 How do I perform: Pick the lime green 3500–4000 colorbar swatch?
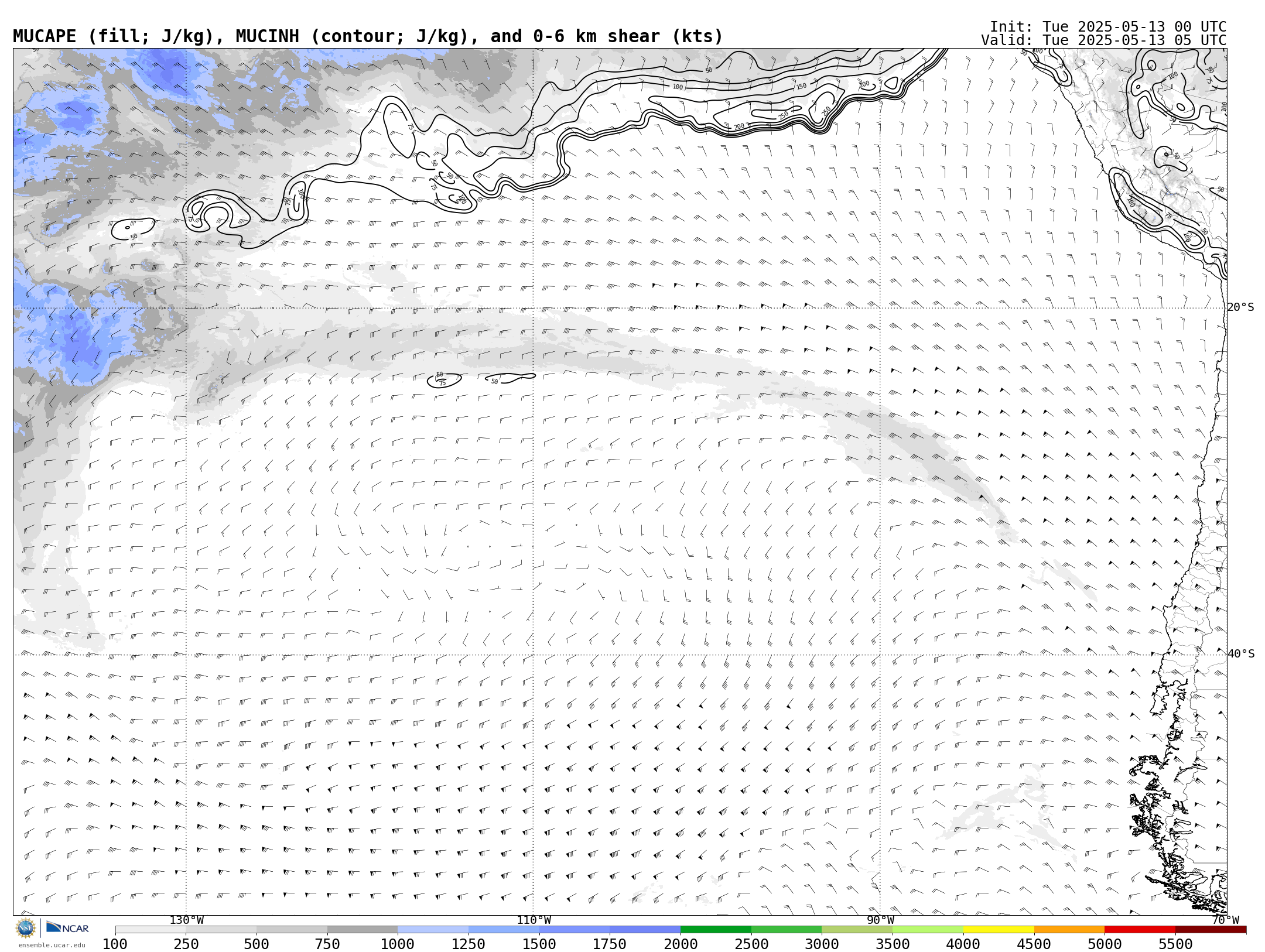(x=928, y=930)
